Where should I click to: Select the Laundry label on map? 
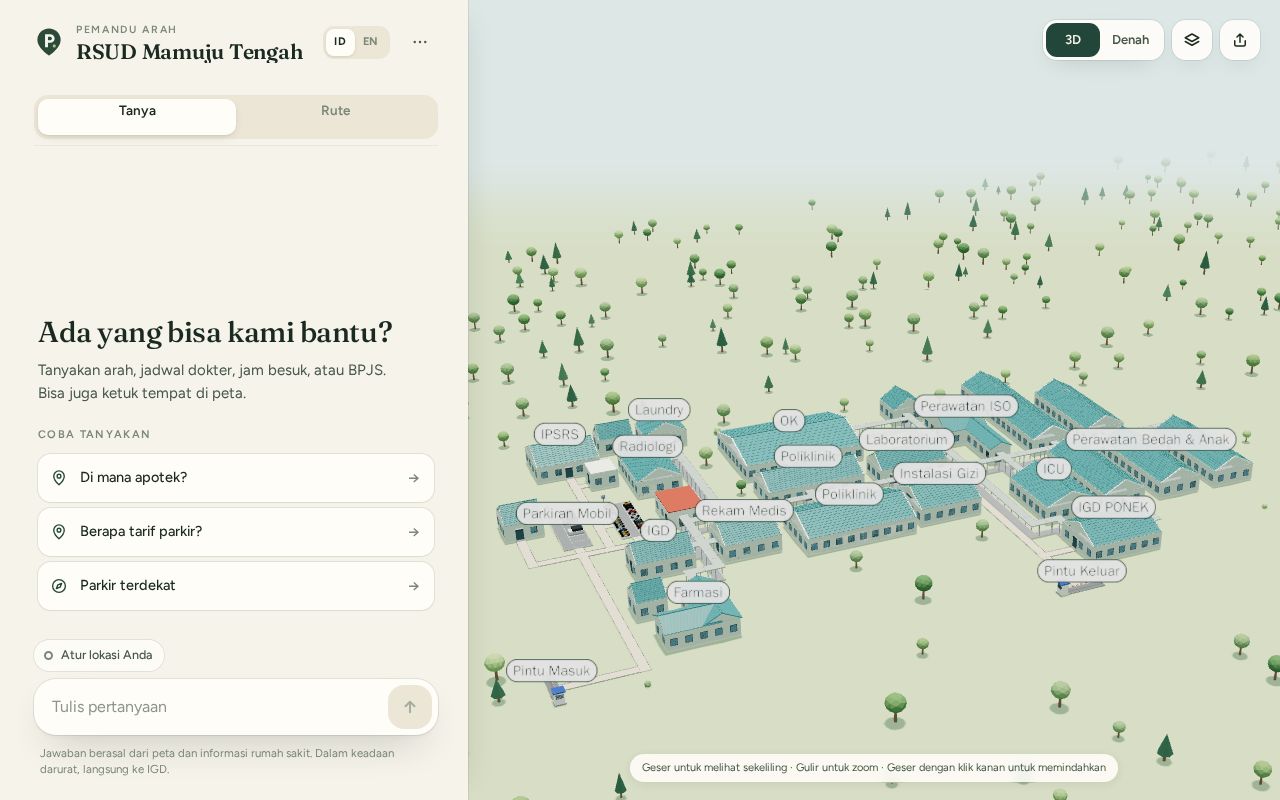tap(659, 410)
